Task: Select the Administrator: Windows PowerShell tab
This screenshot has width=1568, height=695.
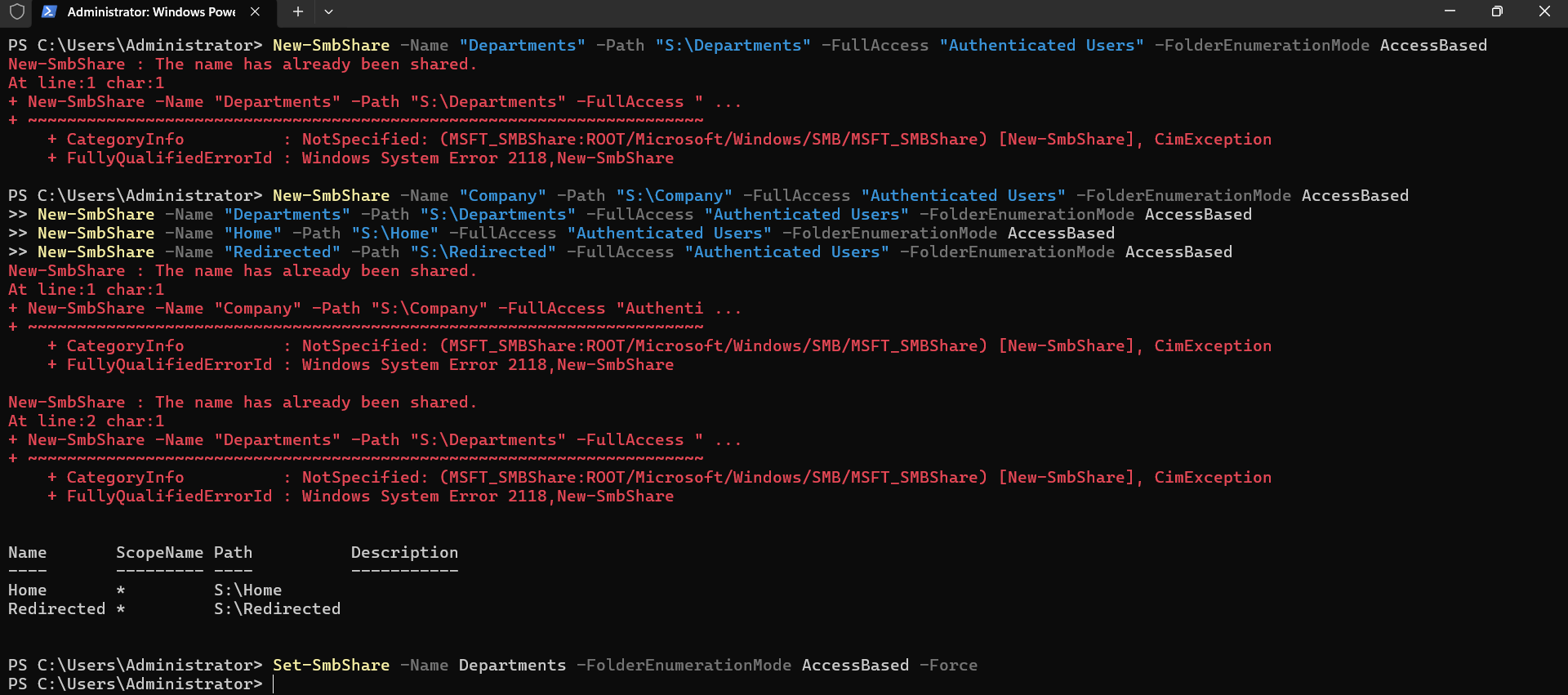Action: [x=153, y=12]
